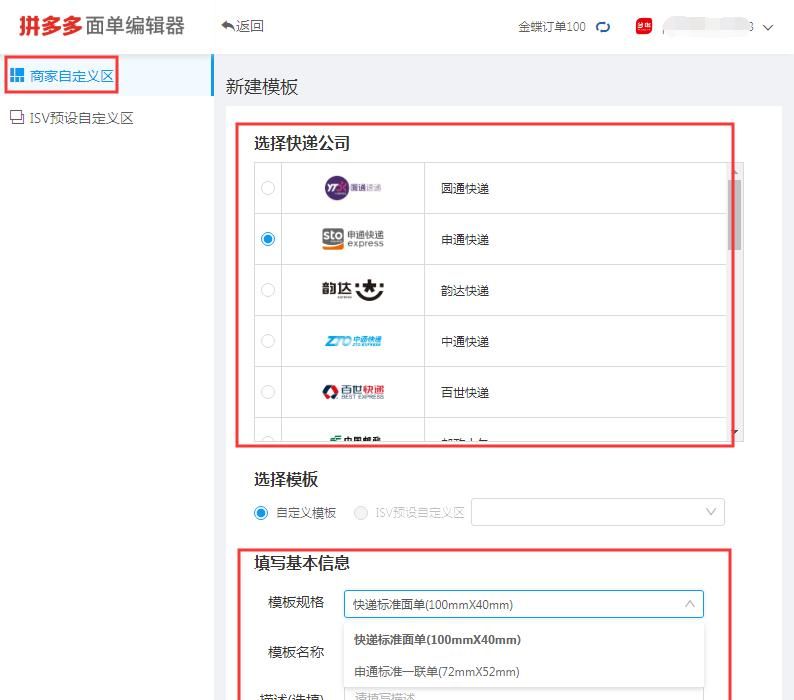Click the grid icon beside 商家自定义区
The height and width of the screenshot is (700, 794).
[x=17, y=75]
